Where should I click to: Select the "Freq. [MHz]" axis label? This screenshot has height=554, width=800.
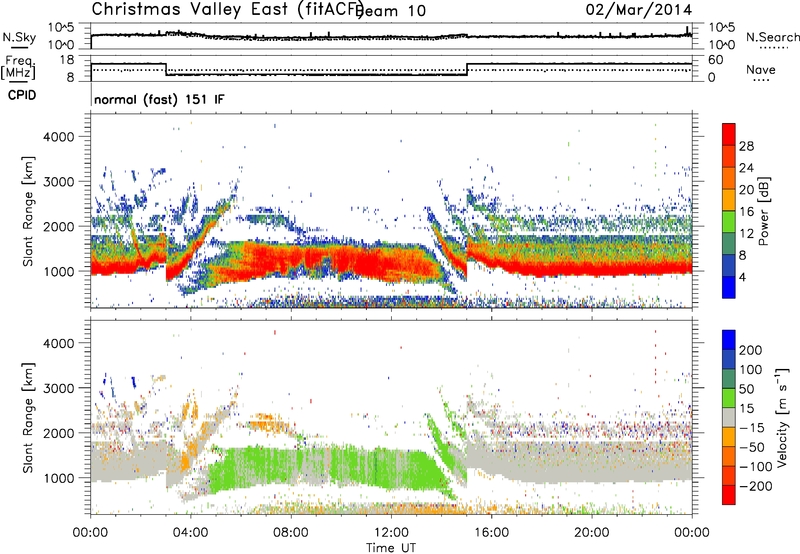18,68
